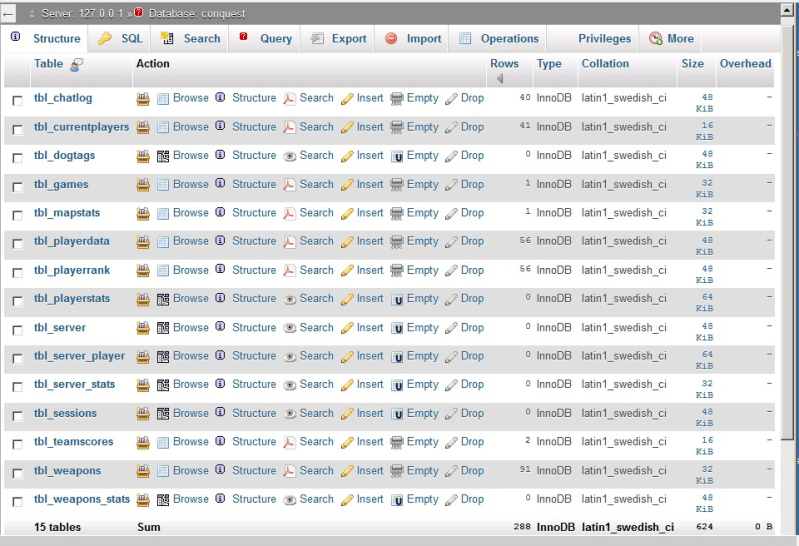
Task: Select the tbl_playerrank checkbox
Action: (17, 273)
